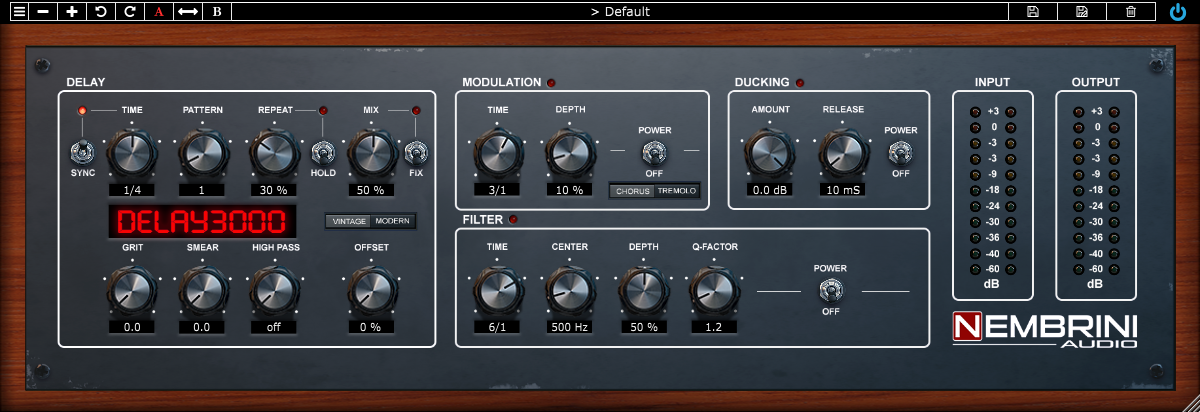Click the save-as preset icon
The width and height of the screenshot is (1200, 412).
[1082, 12]
